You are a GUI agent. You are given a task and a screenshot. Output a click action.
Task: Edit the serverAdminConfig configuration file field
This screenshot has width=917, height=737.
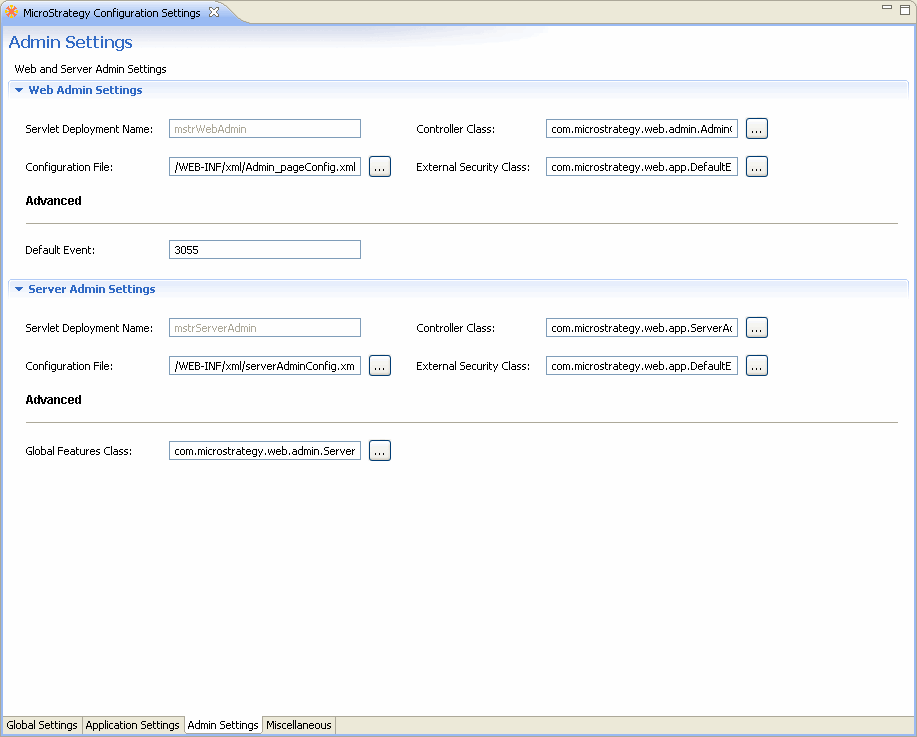tap(265, 366)
